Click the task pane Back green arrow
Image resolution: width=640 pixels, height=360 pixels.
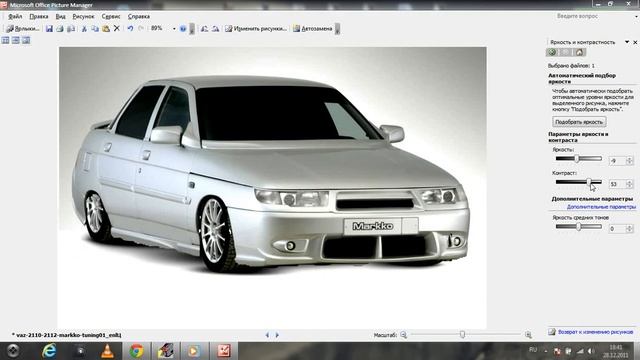pos(552,52)
